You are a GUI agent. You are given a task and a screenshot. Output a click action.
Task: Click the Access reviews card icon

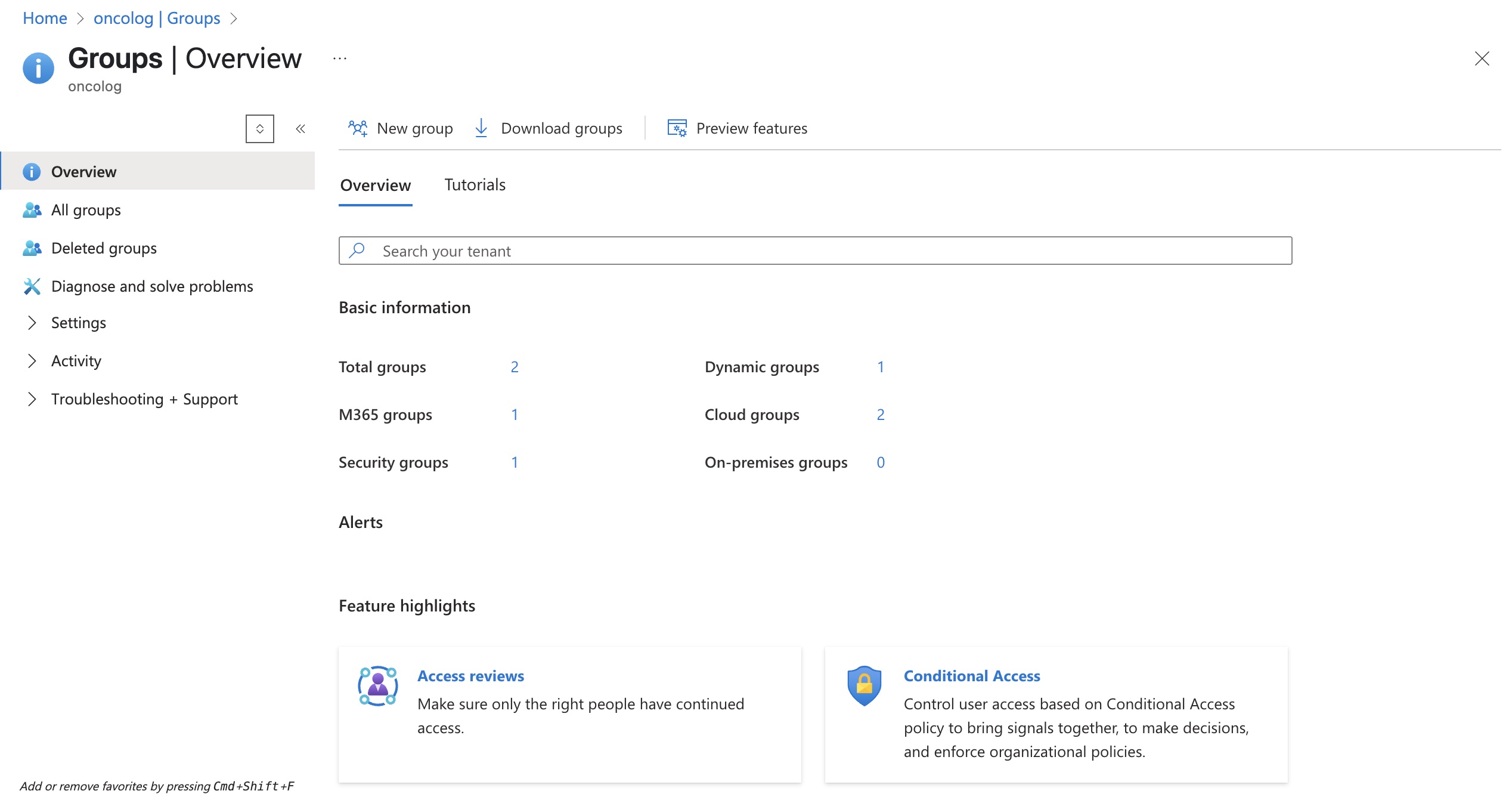pyautogui.click(x=378, y=686)
